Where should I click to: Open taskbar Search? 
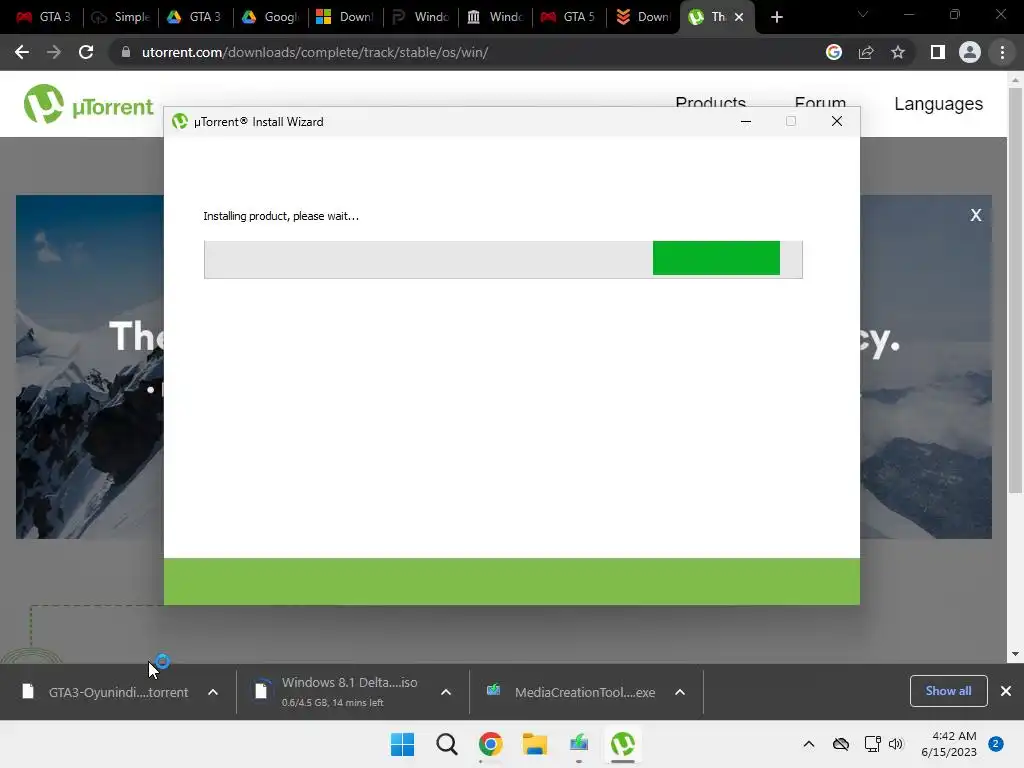[447, 744]
